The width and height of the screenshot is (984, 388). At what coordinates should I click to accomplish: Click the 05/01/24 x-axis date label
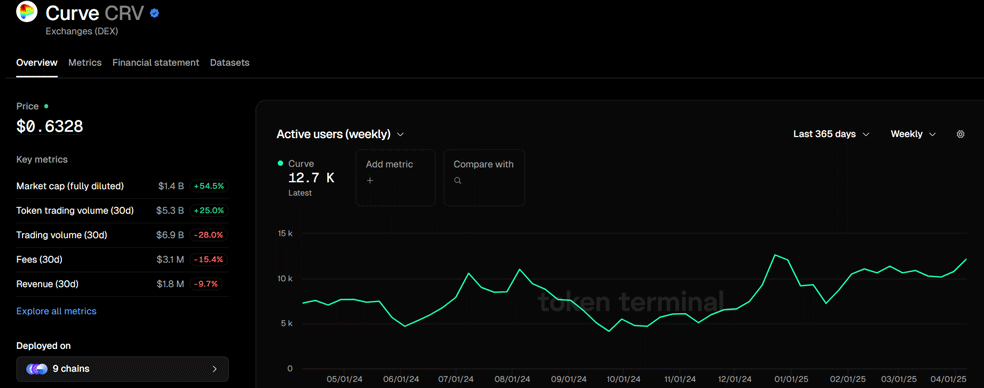(345, 380)
